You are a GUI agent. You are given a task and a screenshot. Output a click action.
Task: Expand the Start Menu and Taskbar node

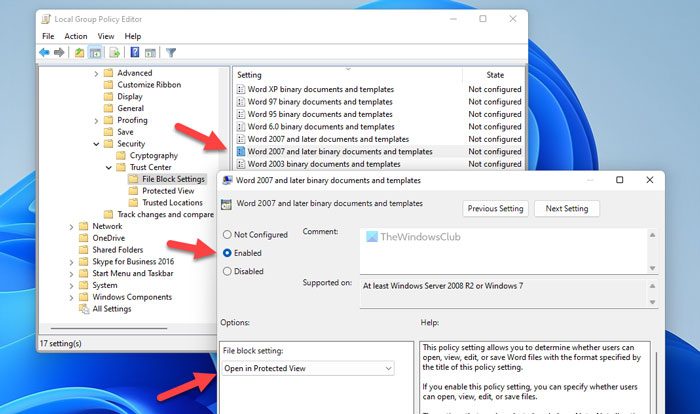[71, 274]
